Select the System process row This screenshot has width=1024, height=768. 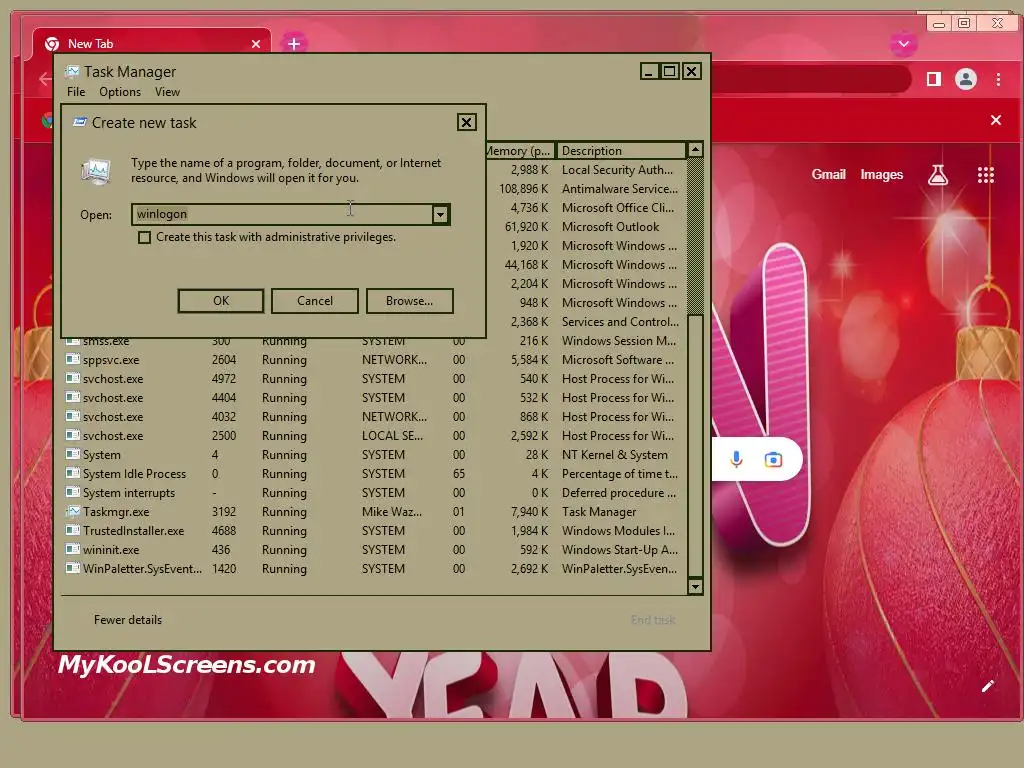tap(376, 455)
